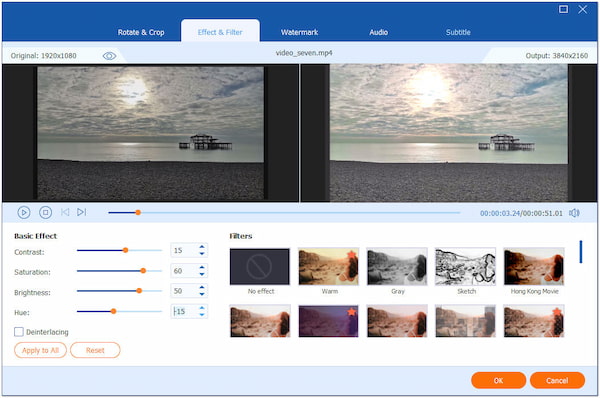Increase Contrast value with up arrow
Image resolution: width=600 pixels, height=398 pixels.
[x=202, y=247]
